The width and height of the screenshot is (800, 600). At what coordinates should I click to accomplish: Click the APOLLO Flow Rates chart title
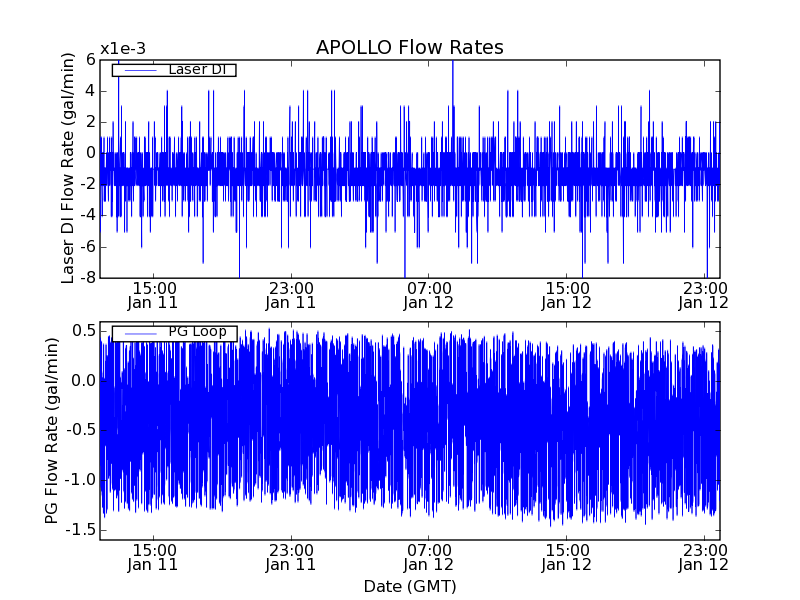click(x=410, y=47)
